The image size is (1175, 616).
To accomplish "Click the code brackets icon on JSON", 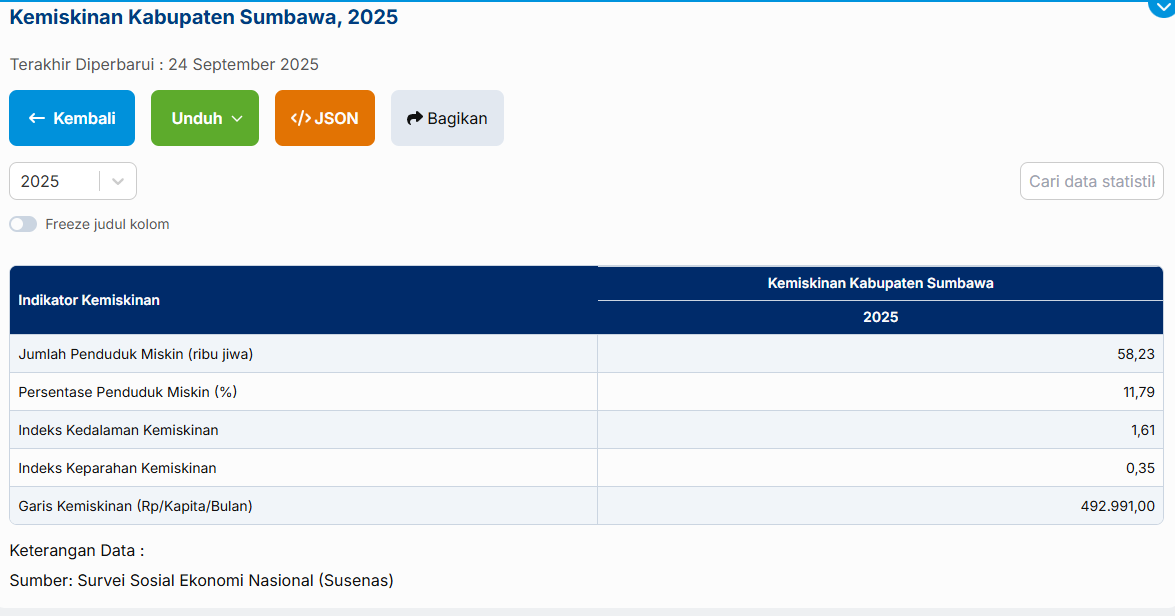I will pos(300,118).
